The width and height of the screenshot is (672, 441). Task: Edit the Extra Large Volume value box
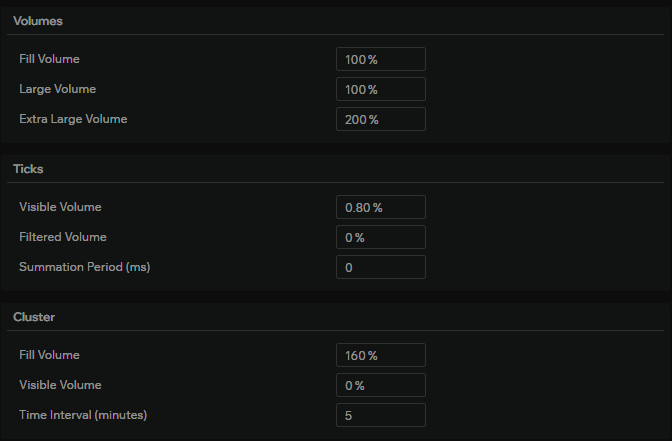coord(380,119)
